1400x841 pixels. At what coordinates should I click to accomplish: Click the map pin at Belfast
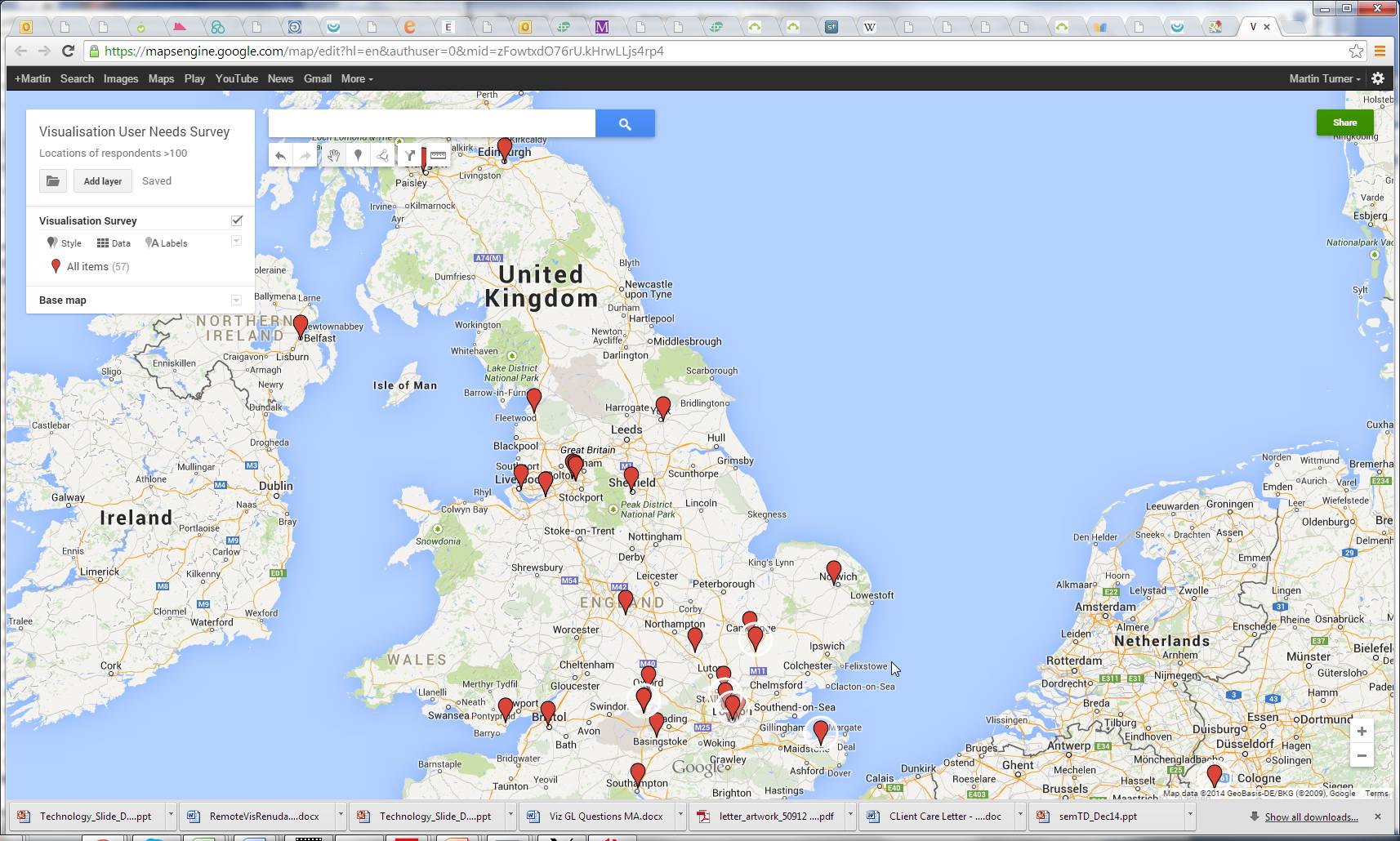pyautogui.click(x=301, y=327)
